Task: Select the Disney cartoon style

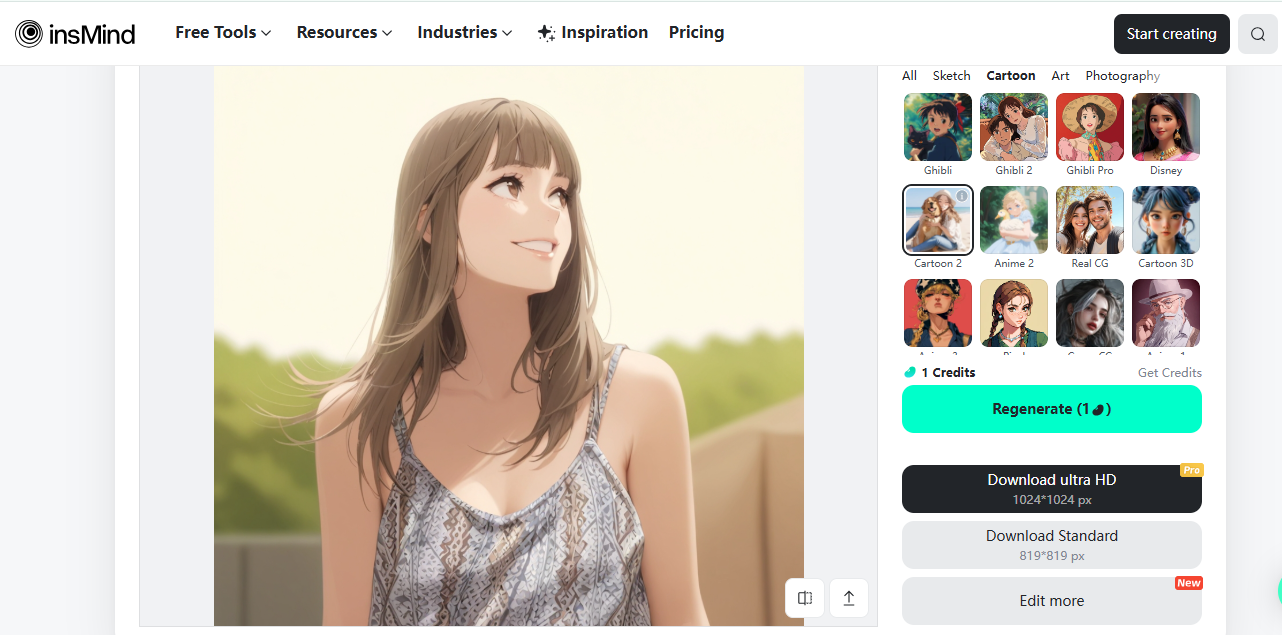Action: click(x=1165, y=127)
